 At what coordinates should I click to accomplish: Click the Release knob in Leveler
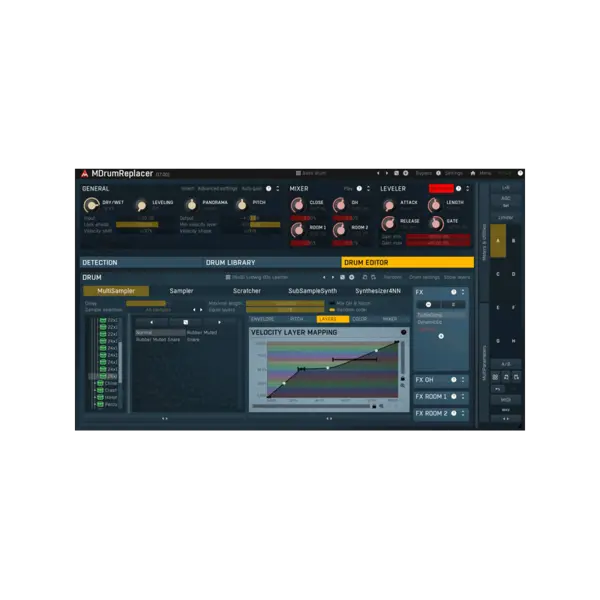[389, 223]
